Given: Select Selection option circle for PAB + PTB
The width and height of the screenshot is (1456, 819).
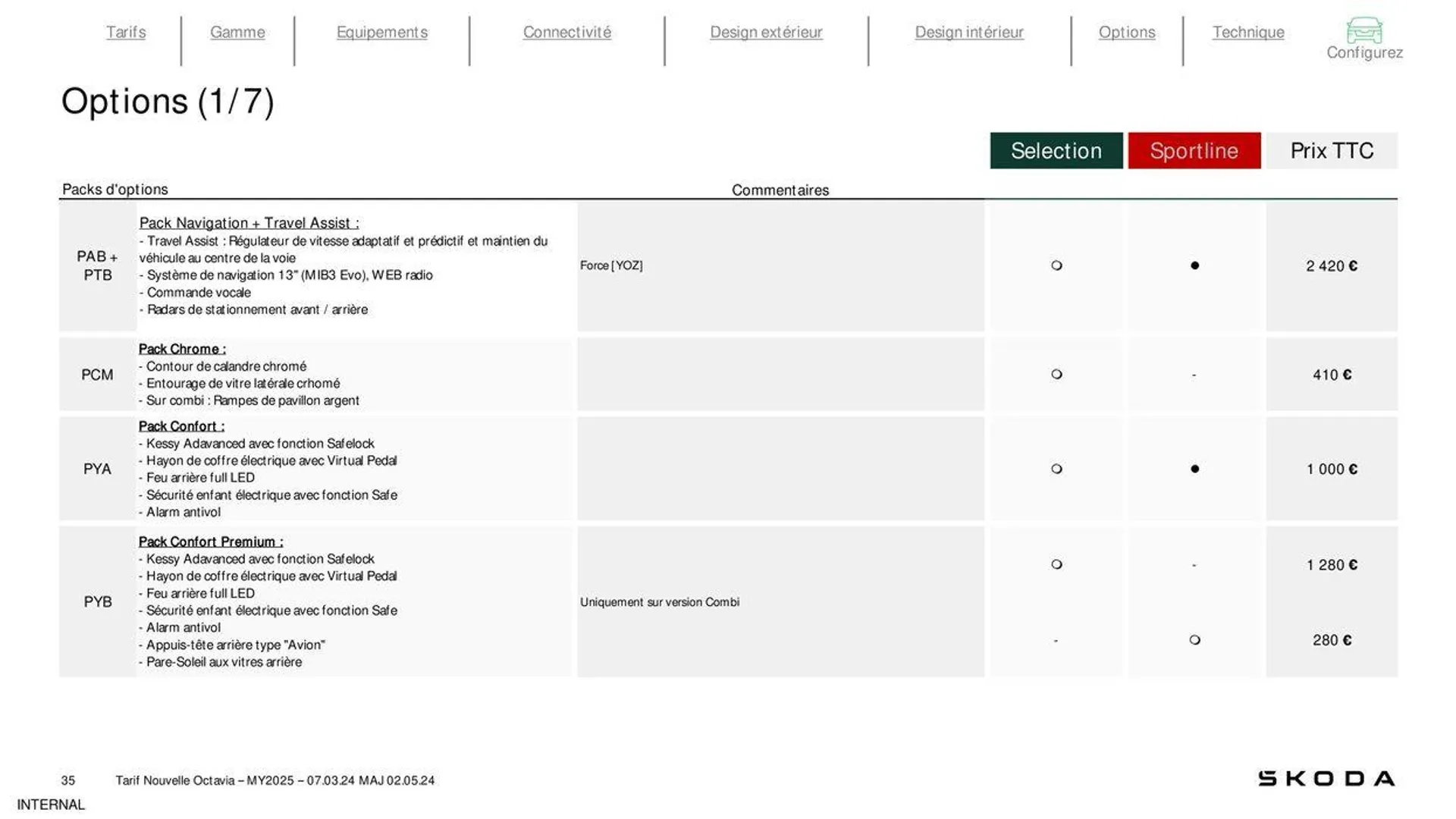Looking at the screenshot, I should pyautogui.click(x=1056, y=265).
